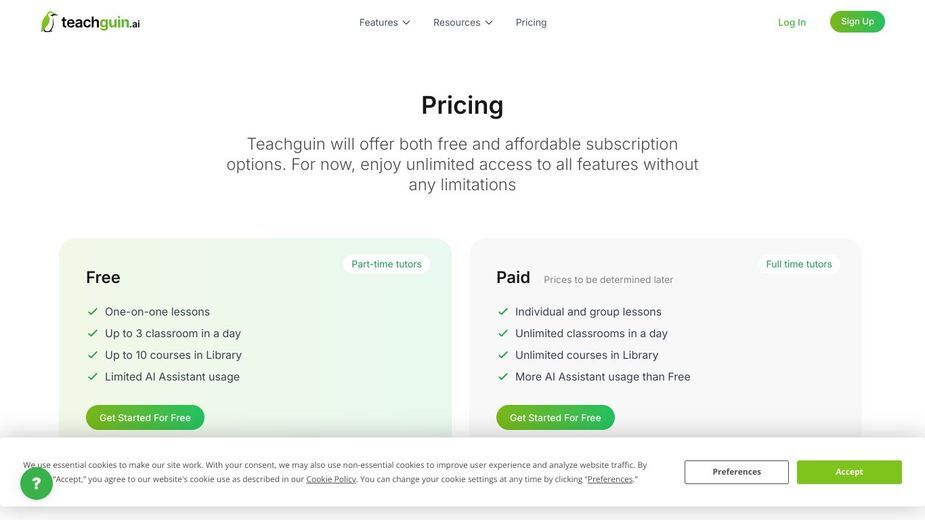Click the Sign Up button
This screenshot has height=520, width=925.
(857, 21)
